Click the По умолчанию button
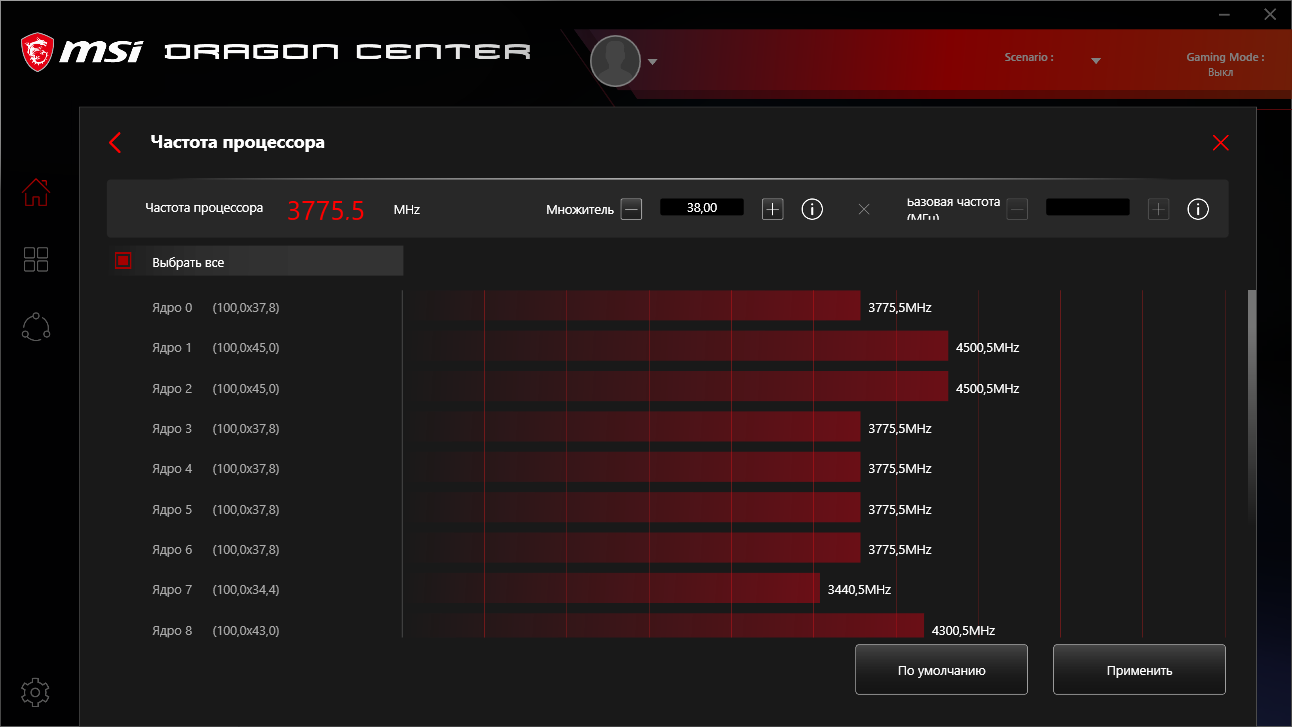This screenshot has width=1292, height=727. point(941,670)
